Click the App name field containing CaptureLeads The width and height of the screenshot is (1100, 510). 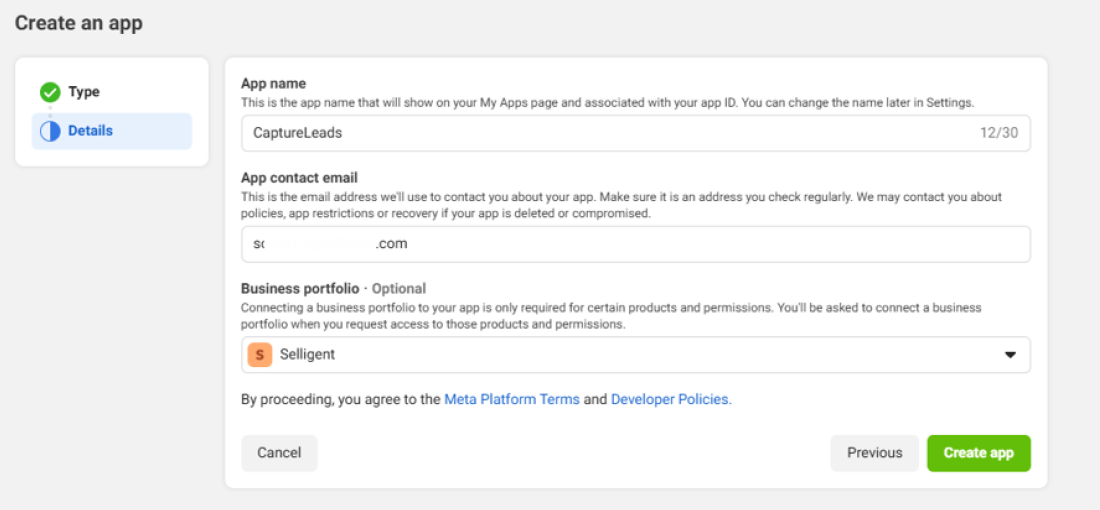(600, 133)
